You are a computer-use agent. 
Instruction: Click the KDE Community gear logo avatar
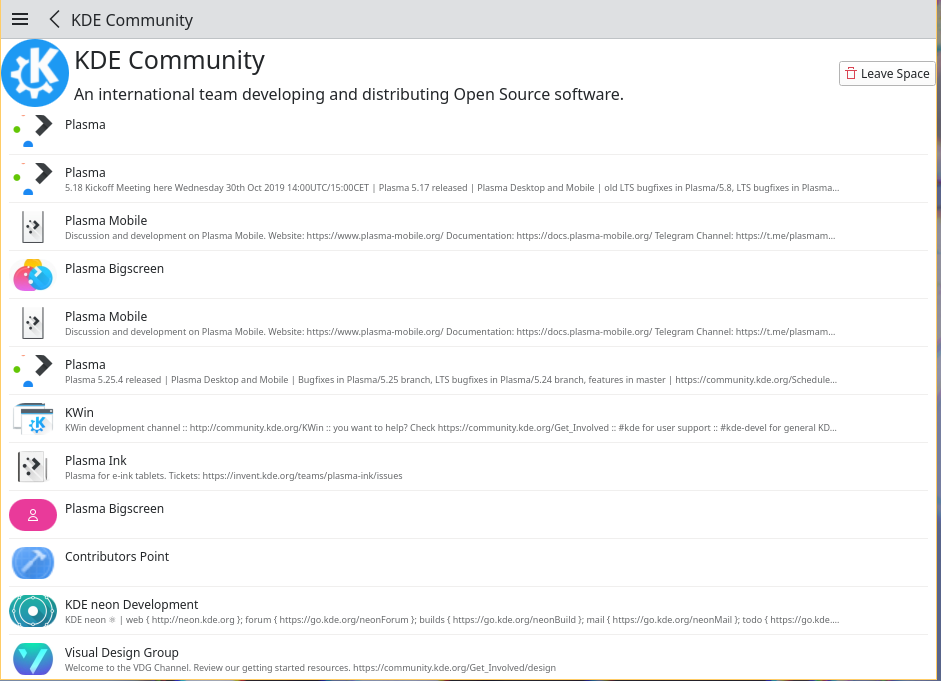35,73
